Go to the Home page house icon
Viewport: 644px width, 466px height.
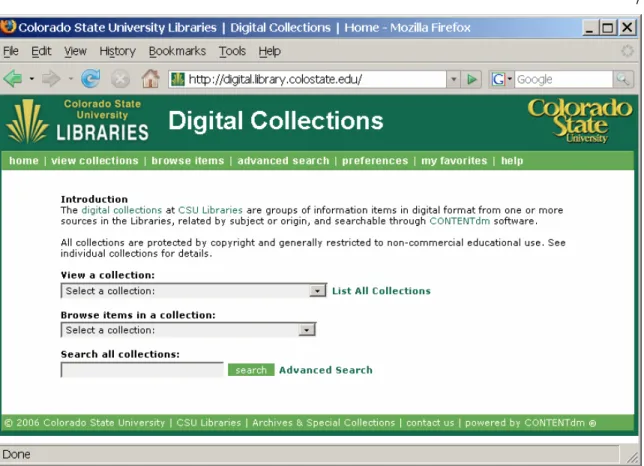[150, 78]
